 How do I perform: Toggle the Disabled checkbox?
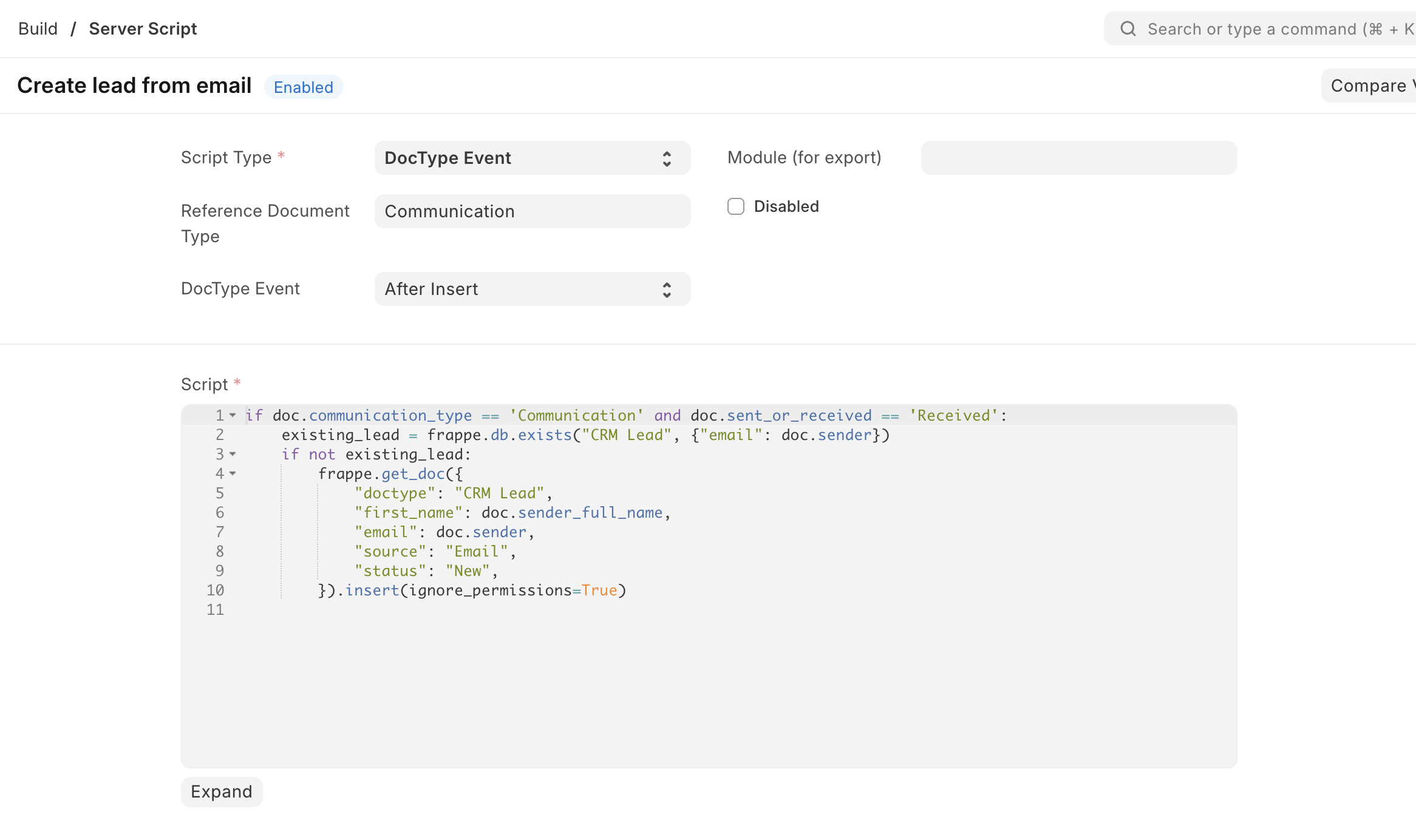pos(736,207)
